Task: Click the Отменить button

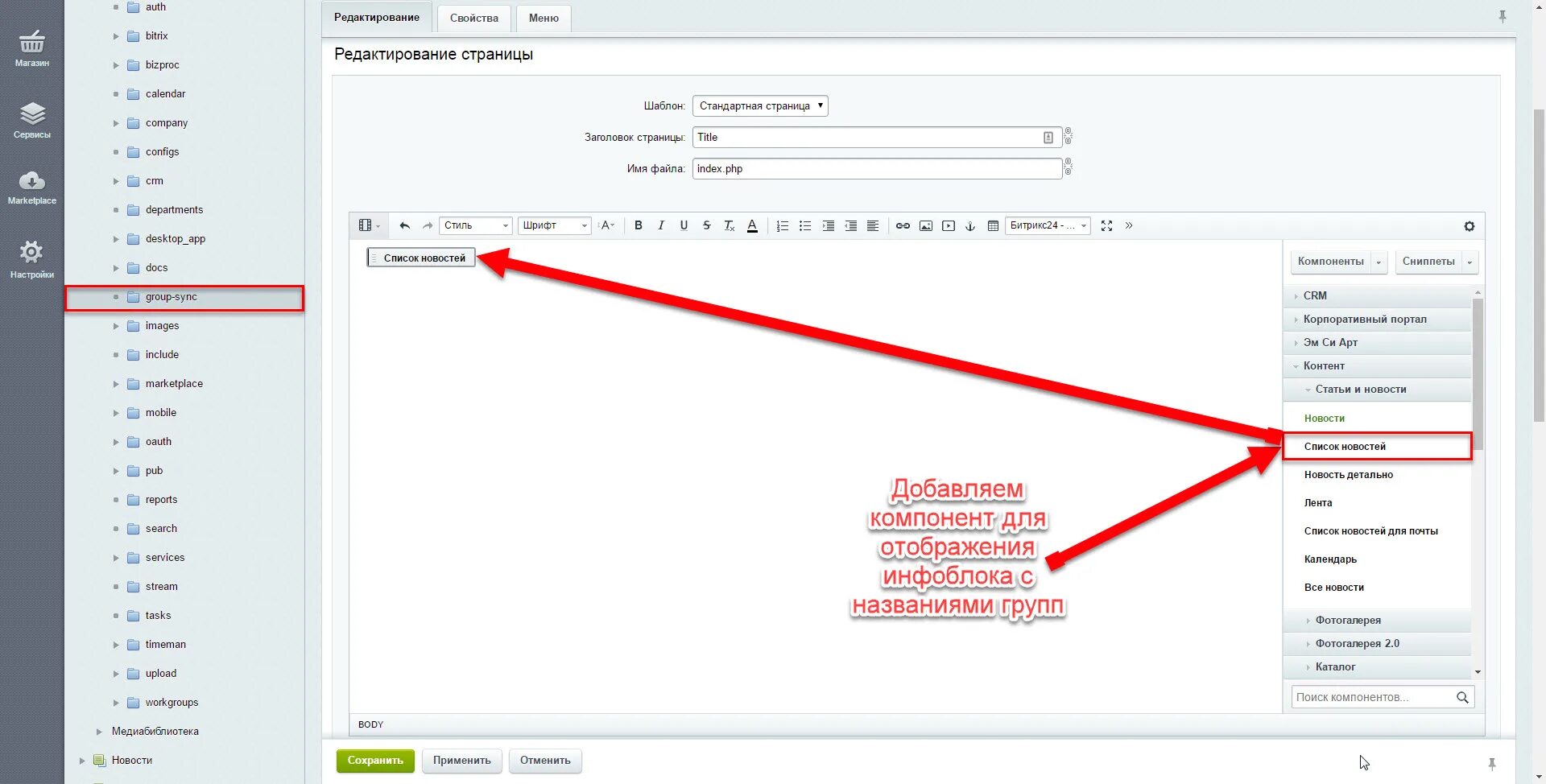Action: (545, 761)
